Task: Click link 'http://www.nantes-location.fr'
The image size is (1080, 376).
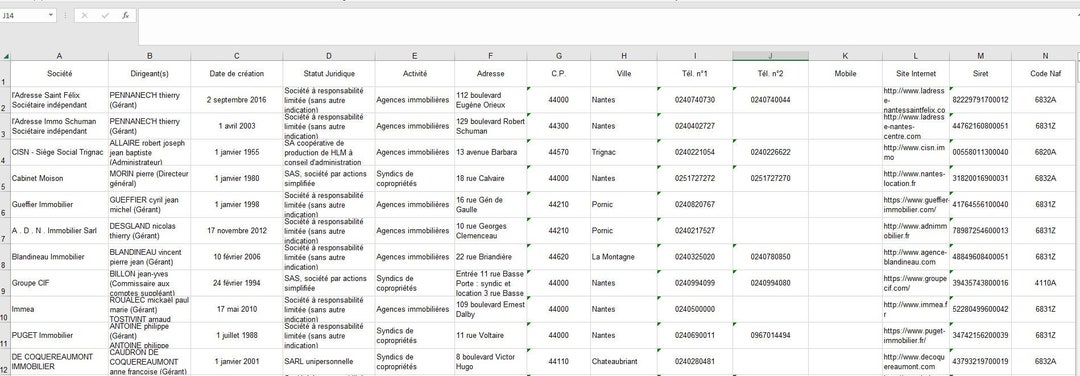Action: pos(915,178)
